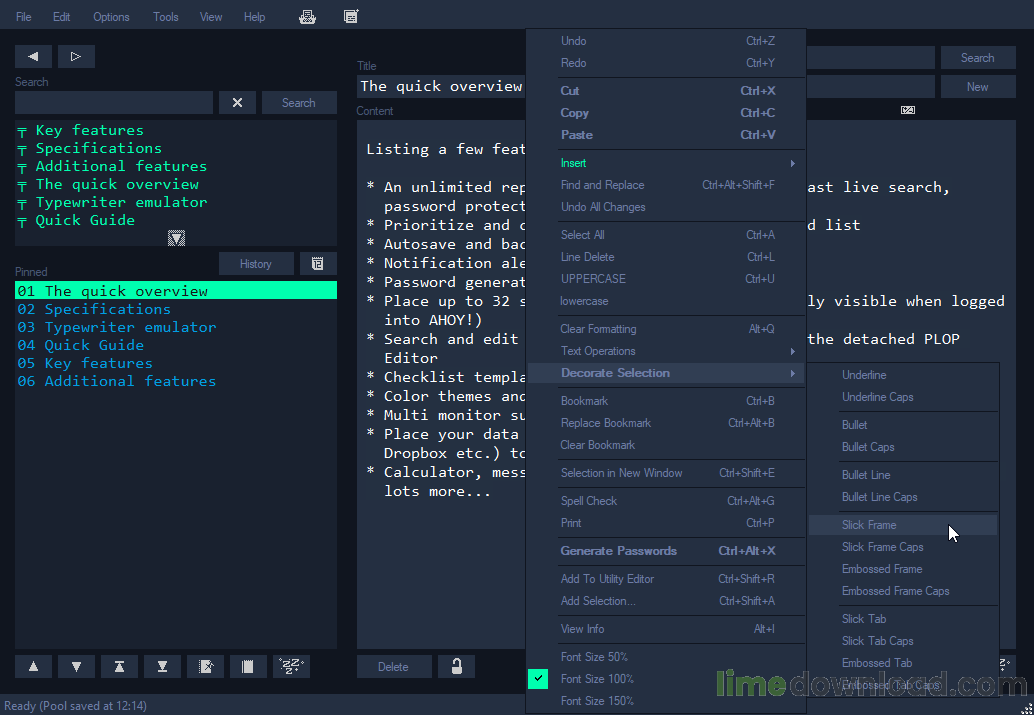Choose Embossed Frame Caps decoration
Image resolution: width=1034 pixels, height=715 pixels.
[x=902, y=591]
